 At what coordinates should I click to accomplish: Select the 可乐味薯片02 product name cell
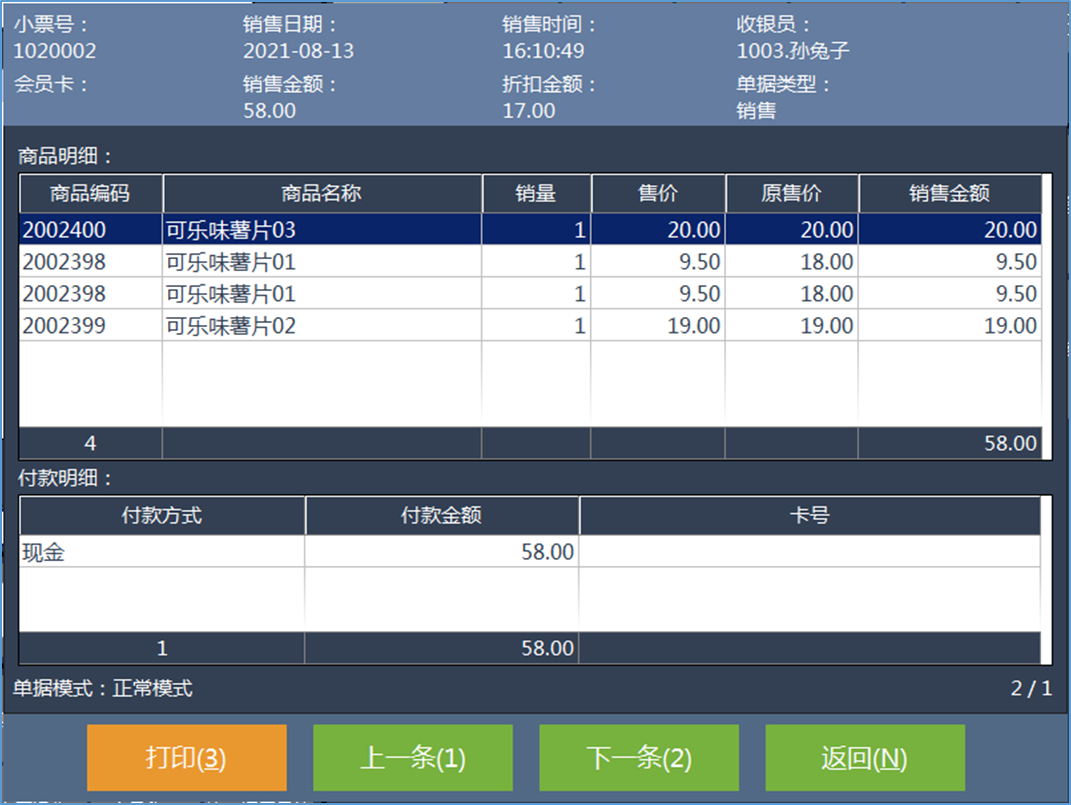click(x=322, y=326)
